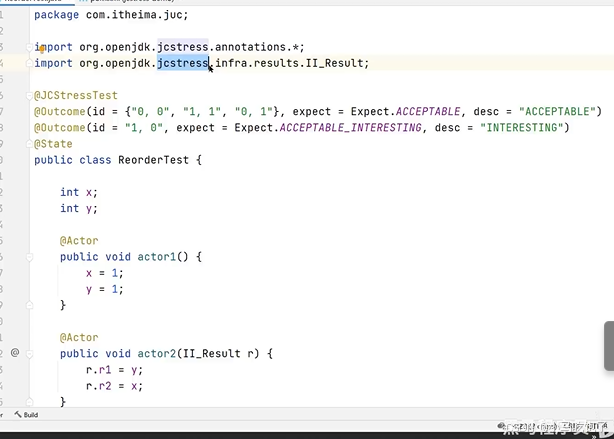Click II_Result in the import statement

[334, 63]
